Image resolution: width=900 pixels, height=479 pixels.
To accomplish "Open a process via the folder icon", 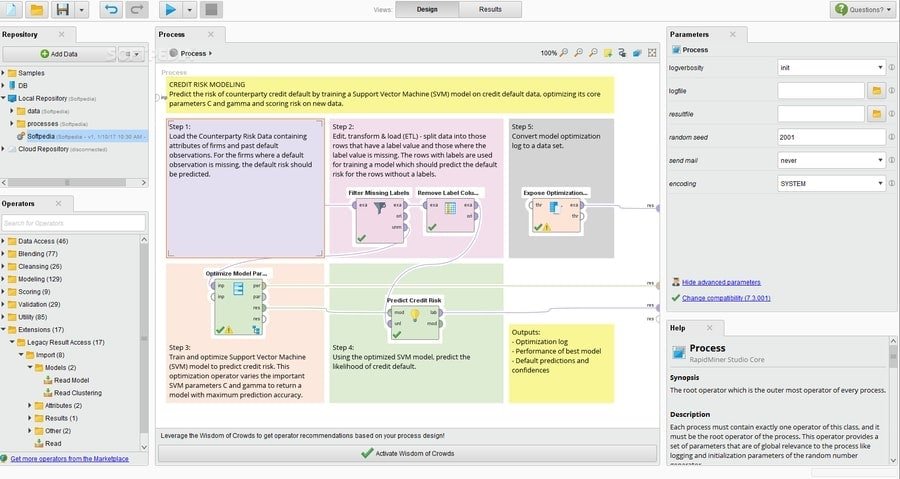I will 36,10.
